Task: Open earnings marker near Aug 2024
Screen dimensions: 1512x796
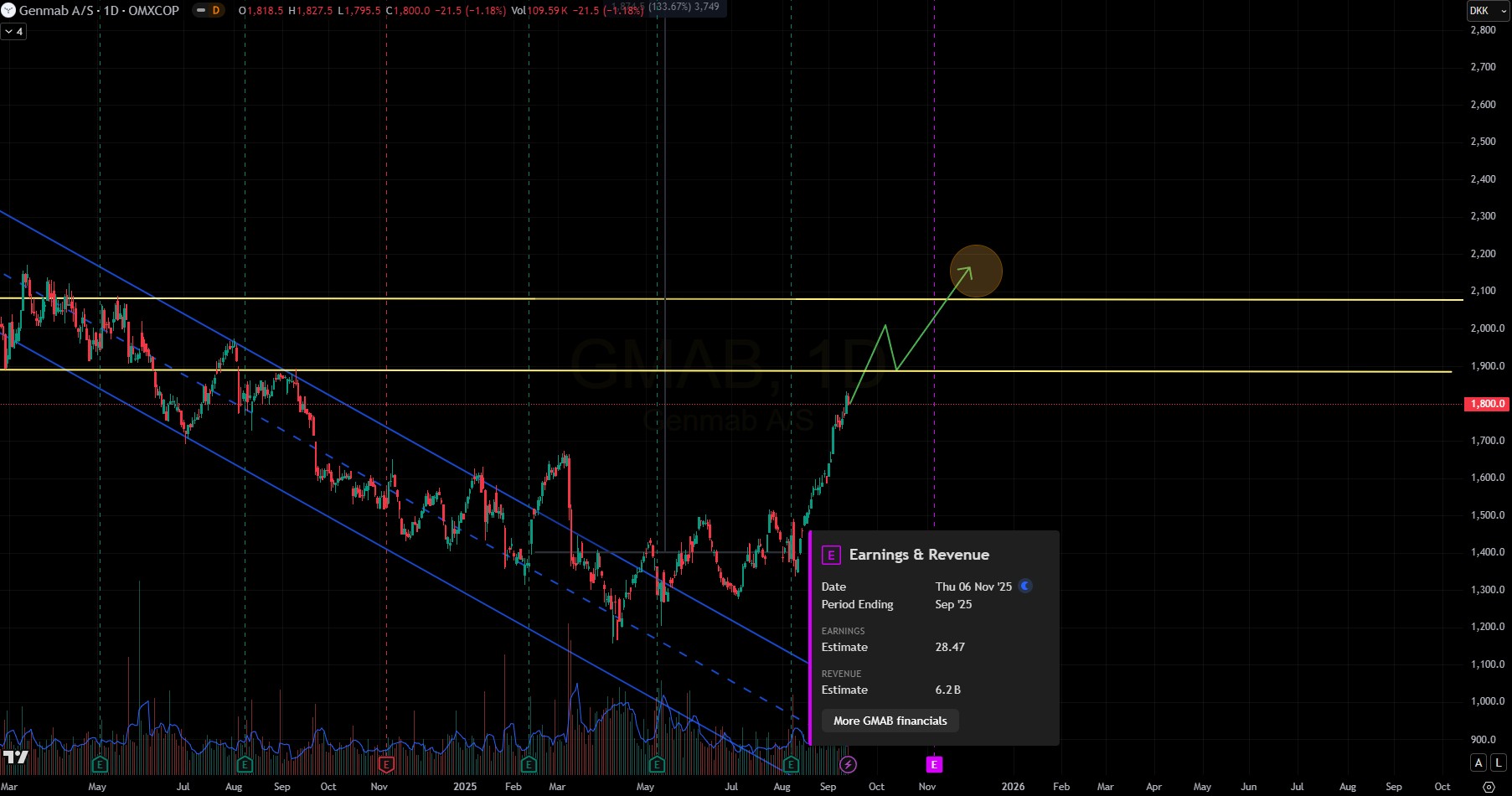Action: coord(245,764)
